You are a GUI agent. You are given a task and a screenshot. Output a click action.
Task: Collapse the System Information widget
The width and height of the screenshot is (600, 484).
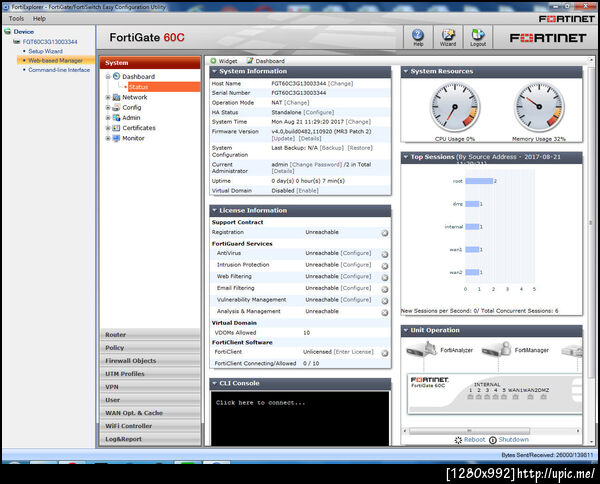pyautogui.click(x=214, y=72)
